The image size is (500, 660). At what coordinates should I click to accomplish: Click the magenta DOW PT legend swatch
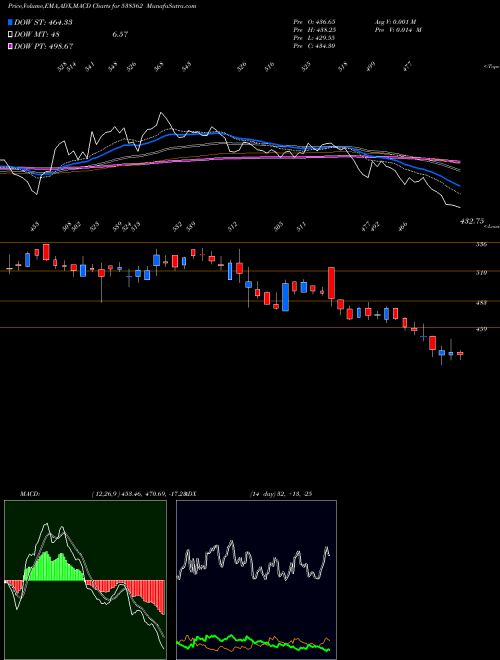[x=10, y=46]
